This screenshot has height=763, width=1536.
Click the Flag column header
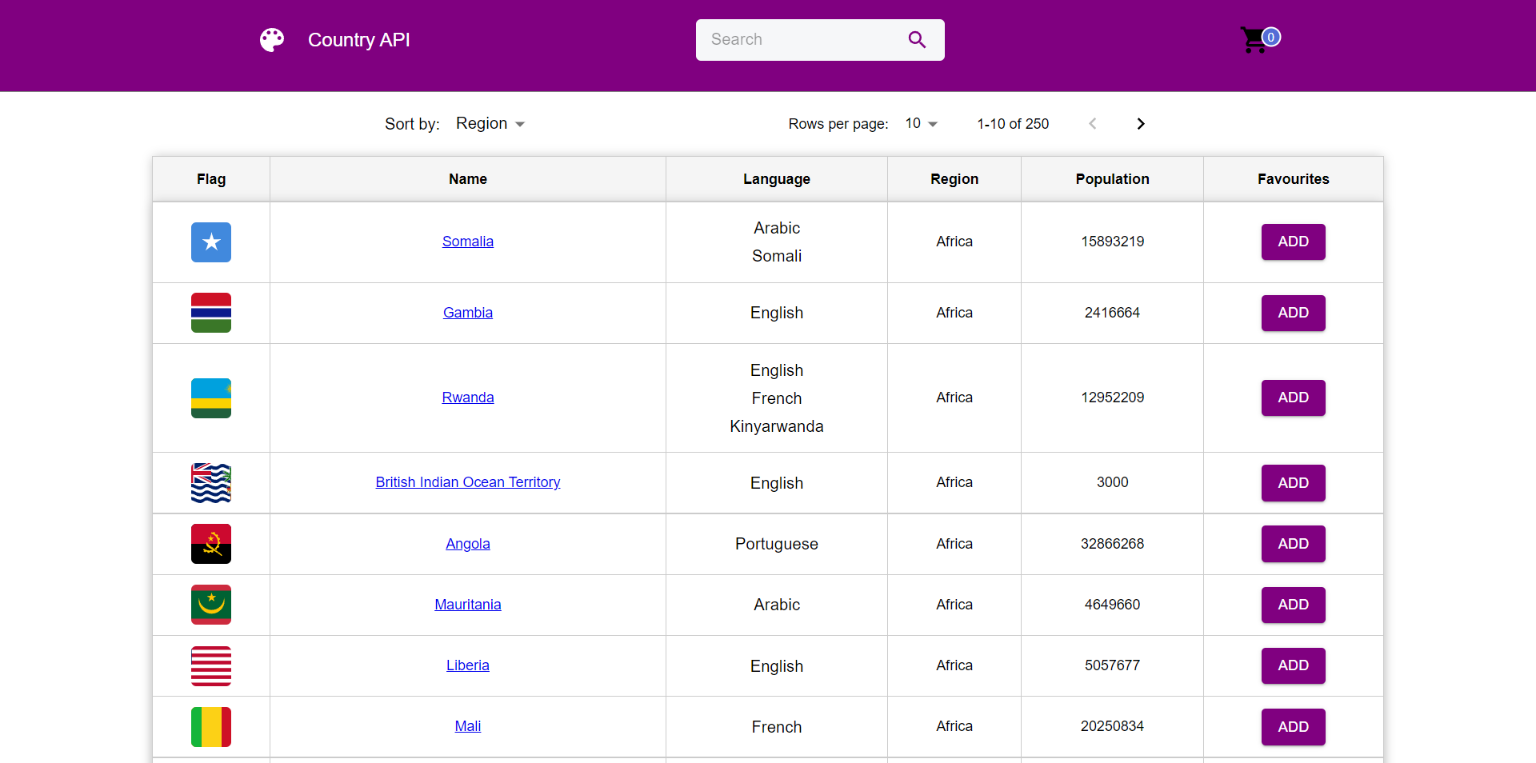pos(211,179)
